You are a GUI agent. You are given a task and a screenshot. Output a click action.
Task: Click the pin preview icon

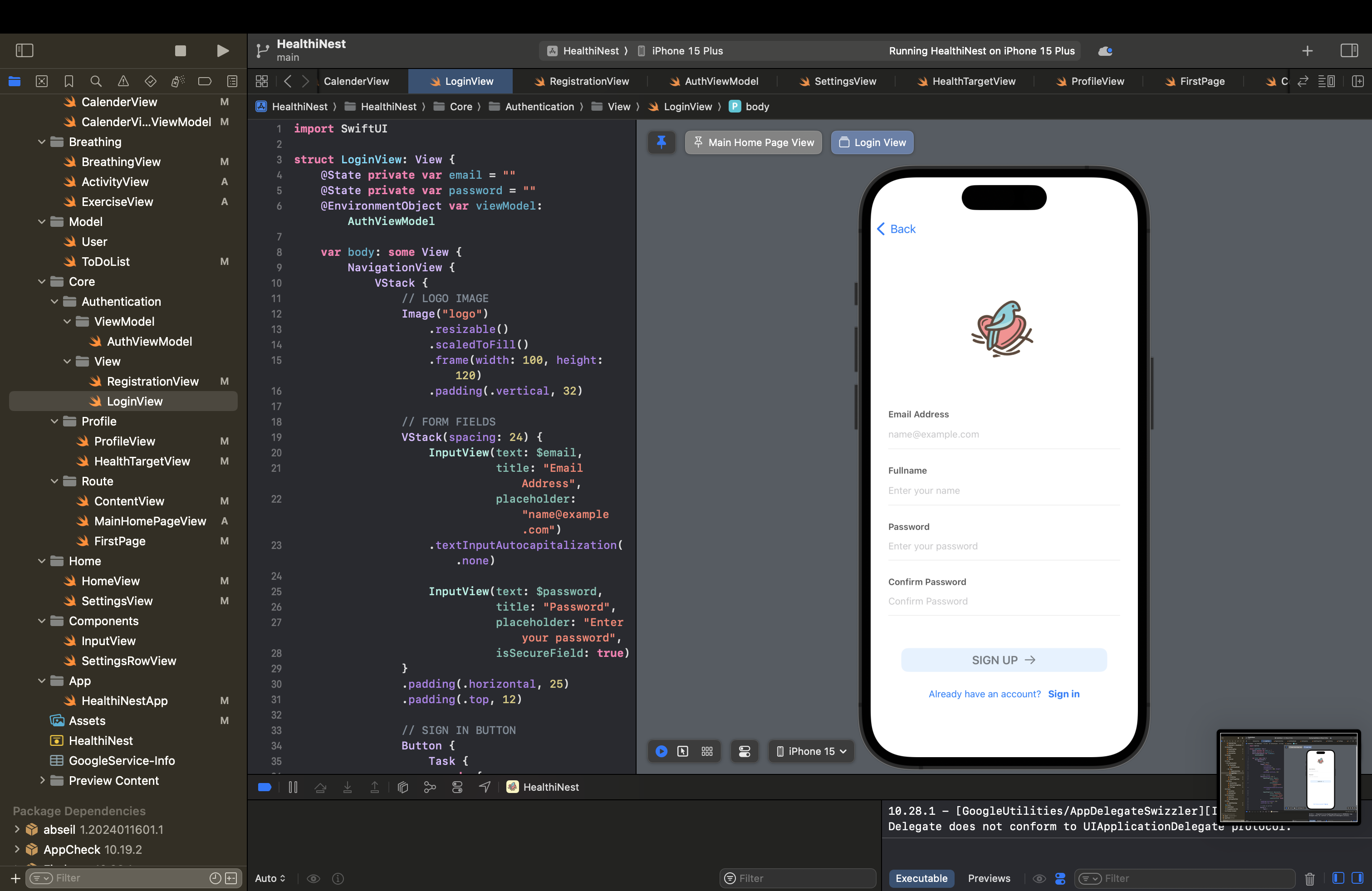(661, 142)
